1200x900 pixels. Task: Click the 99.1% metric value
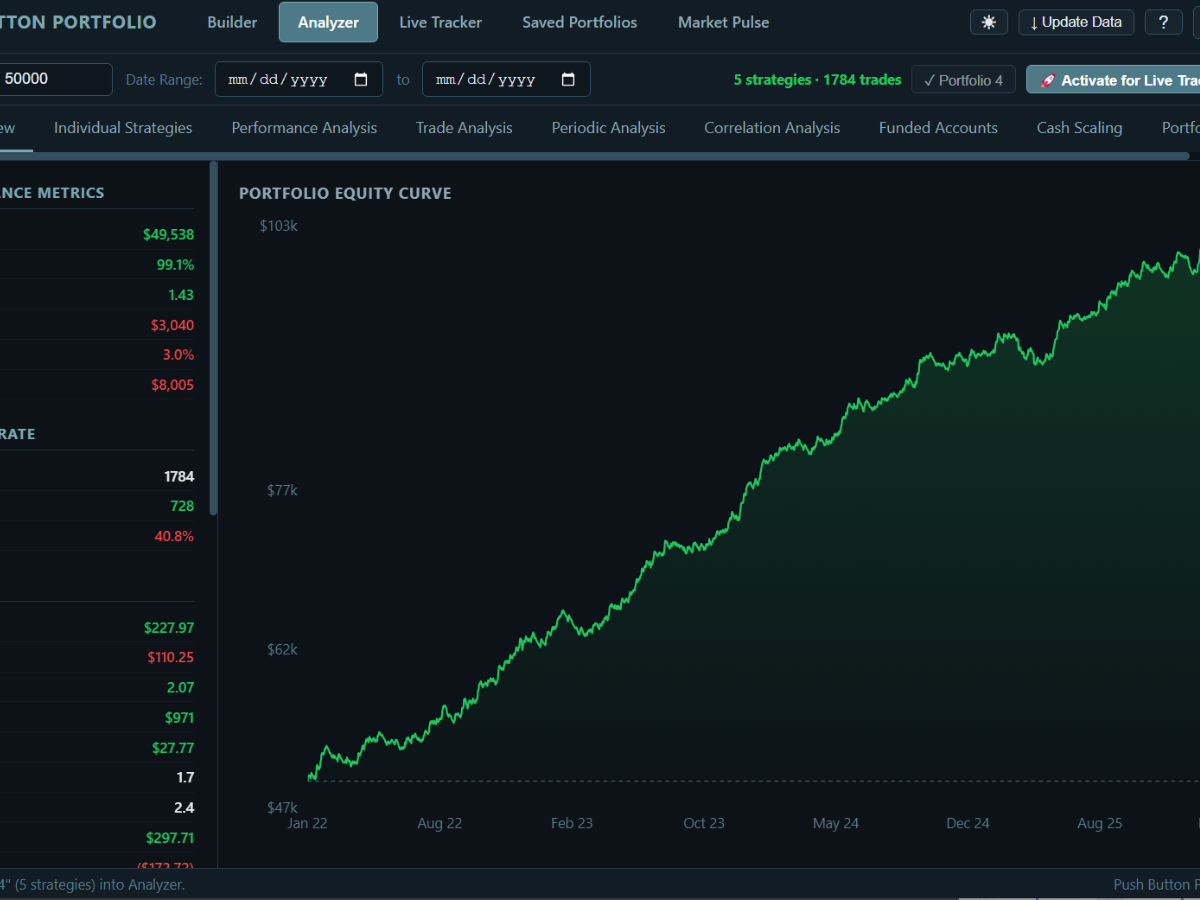click(175, 265)
